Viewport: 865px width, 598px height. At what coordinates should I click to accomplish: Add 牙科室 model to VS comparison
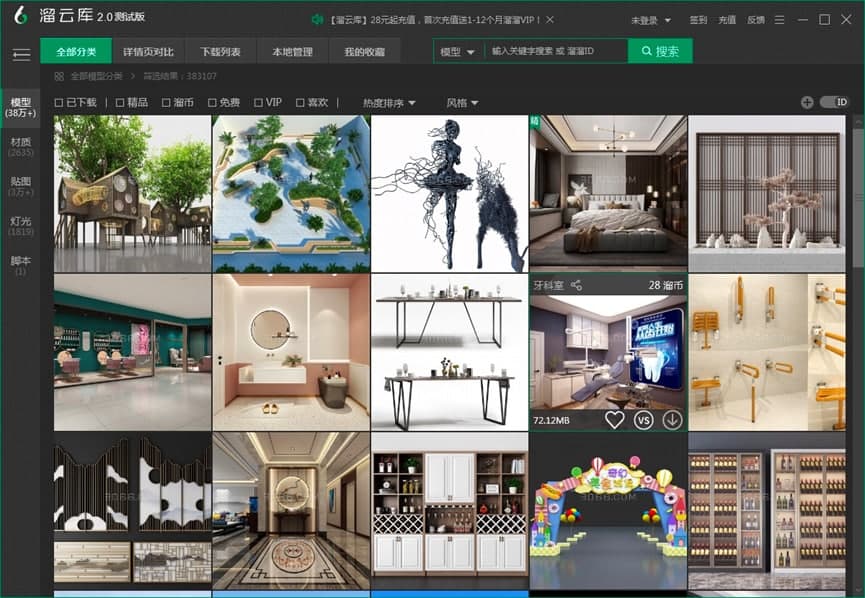[x=643, y=420]
